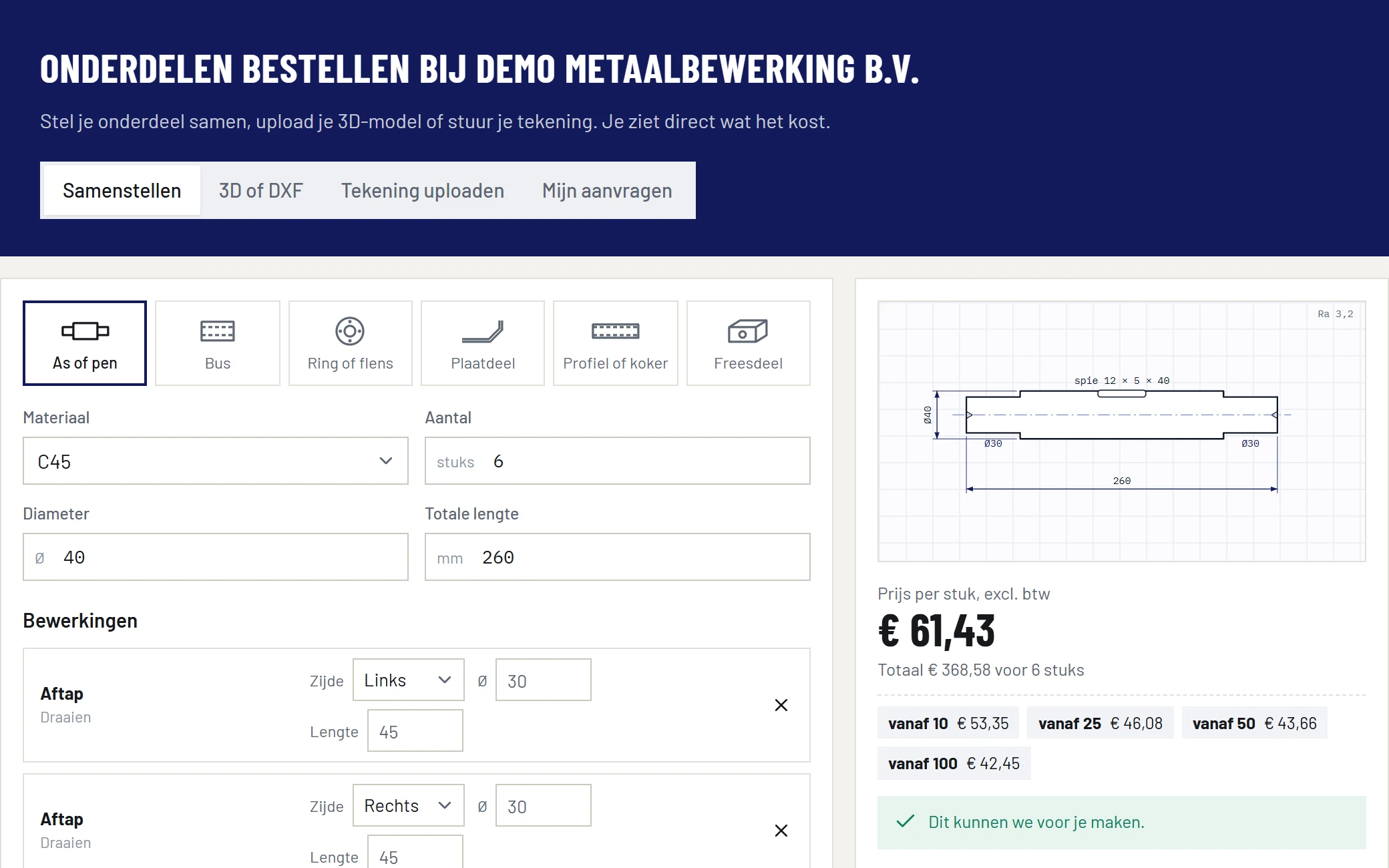
Task: Select the 'vanaf 100' price tier
Action: [x=954, y=763]
